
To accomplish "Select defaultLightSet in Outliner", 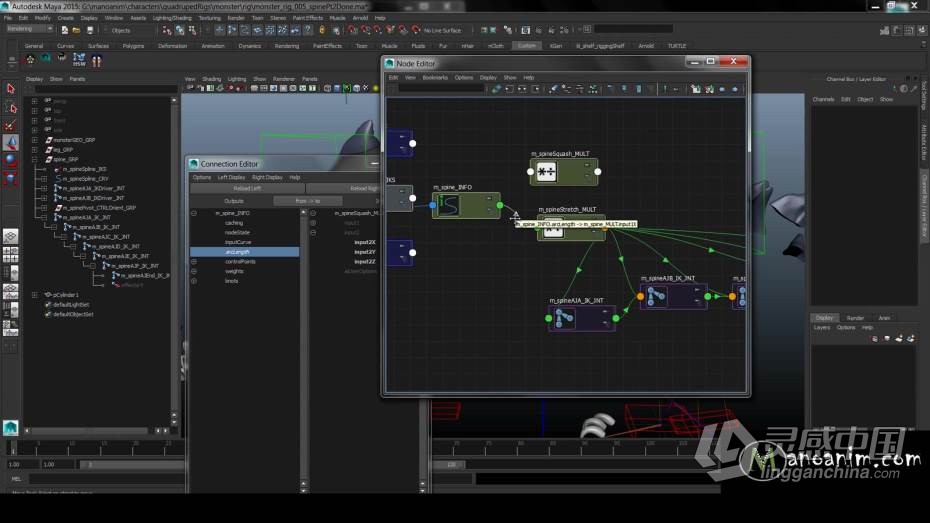I will pos(71,305).
